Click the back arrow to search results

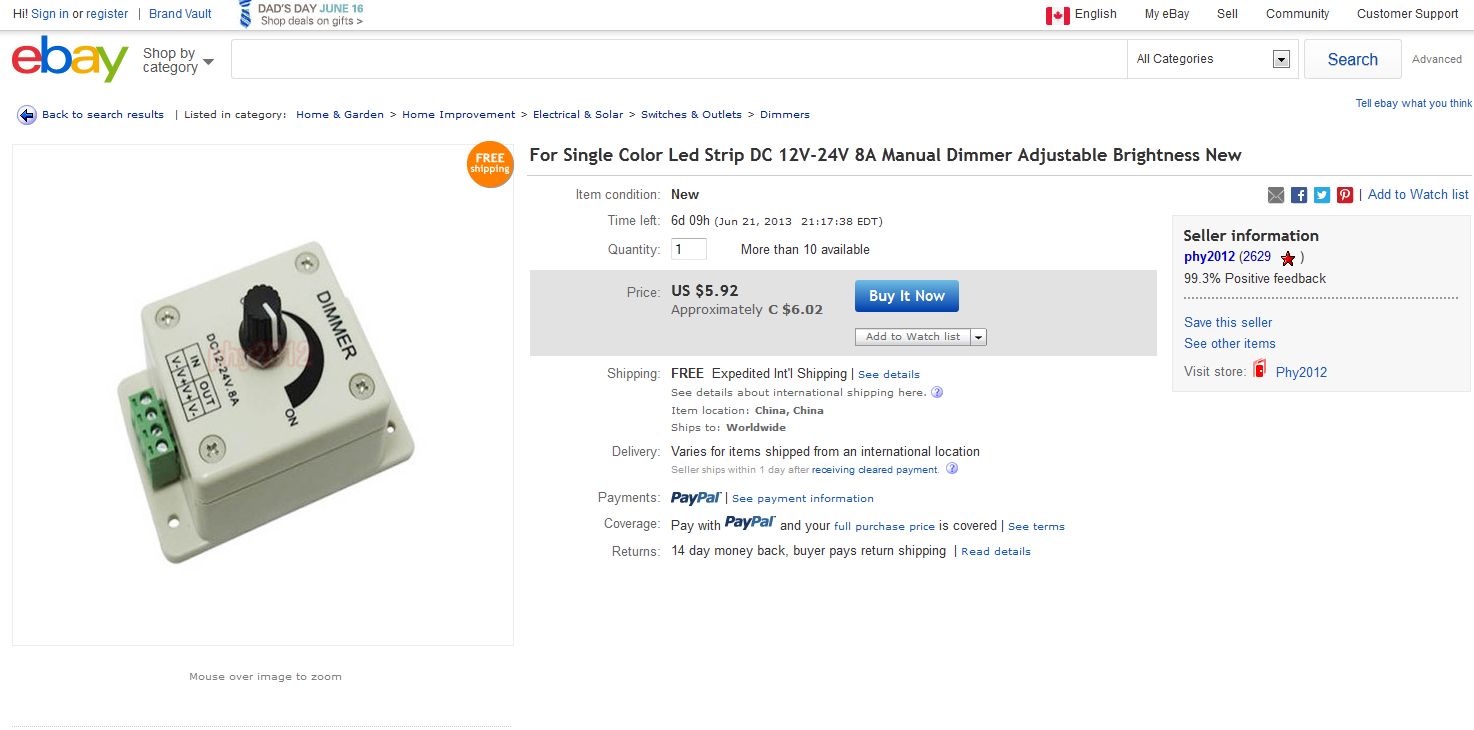click(27, 115)
